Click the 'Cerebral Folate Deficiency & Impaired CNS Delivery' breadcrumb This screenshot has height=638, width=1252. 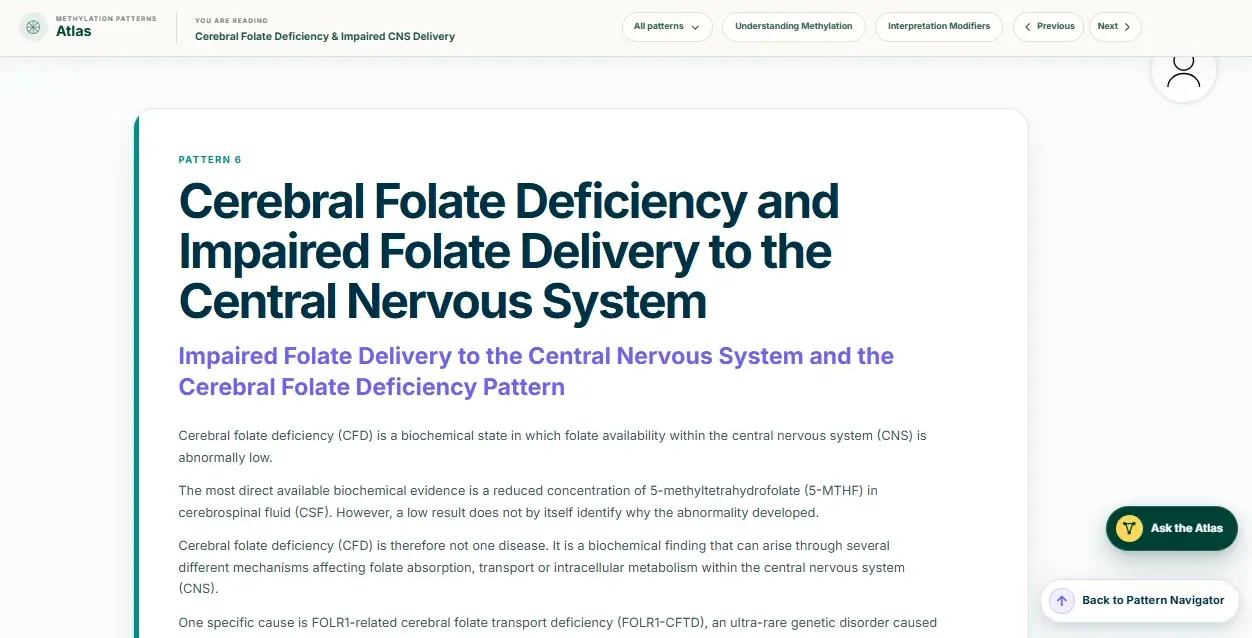pyautogui.click(x=325, y=36)
